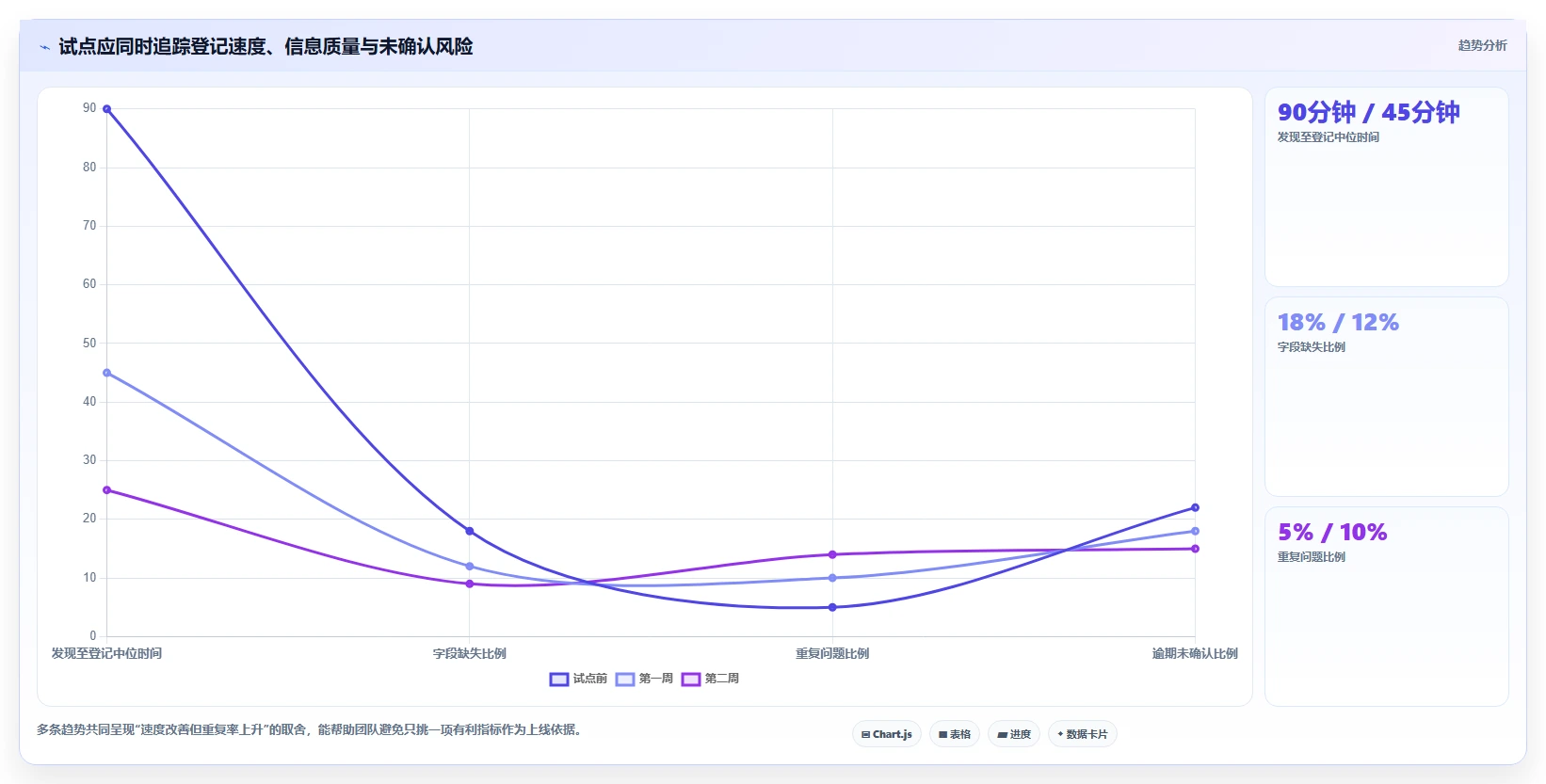Click x-axis label 发现至登记中位时间

[106, 653]
